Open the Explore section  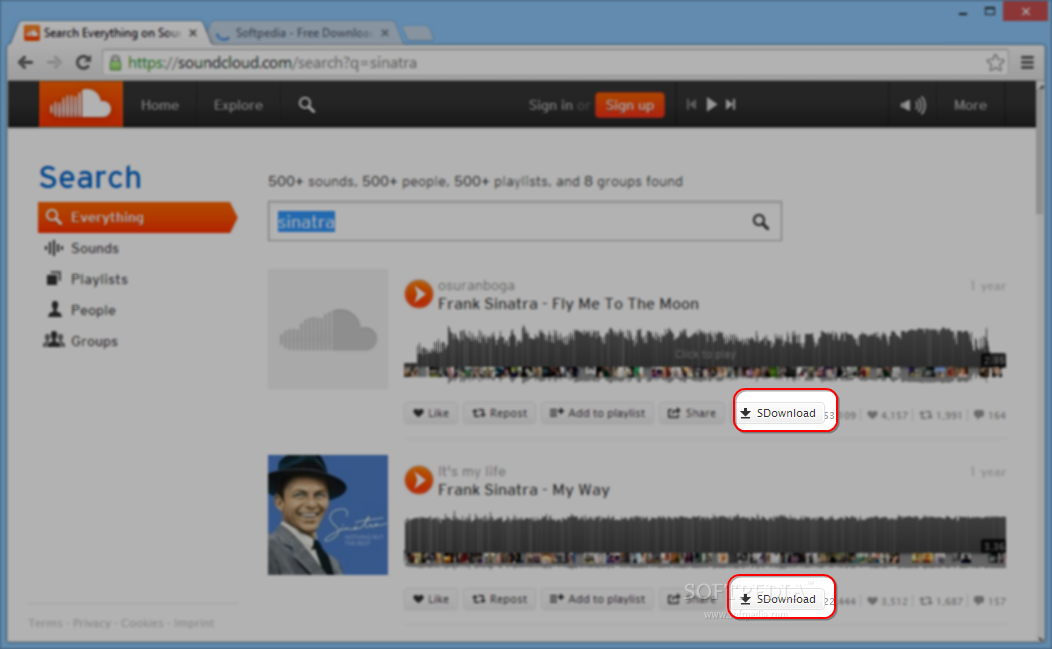(238, 105)
